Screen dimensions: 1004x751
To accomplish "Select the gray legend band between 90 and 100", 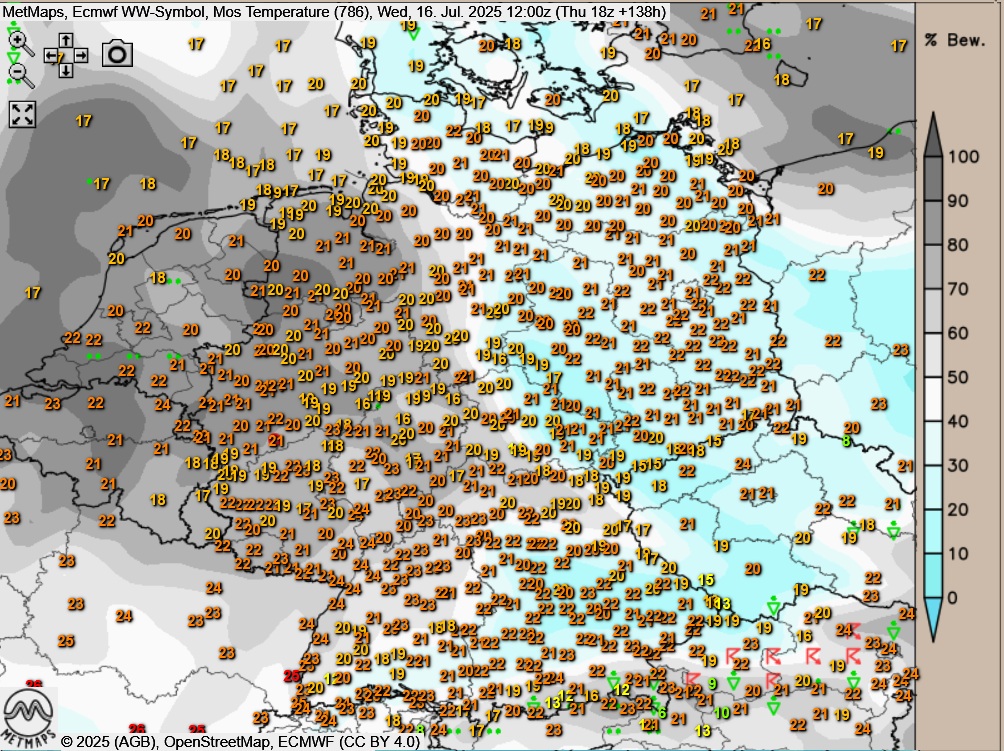I will click(x=931, y=178).
